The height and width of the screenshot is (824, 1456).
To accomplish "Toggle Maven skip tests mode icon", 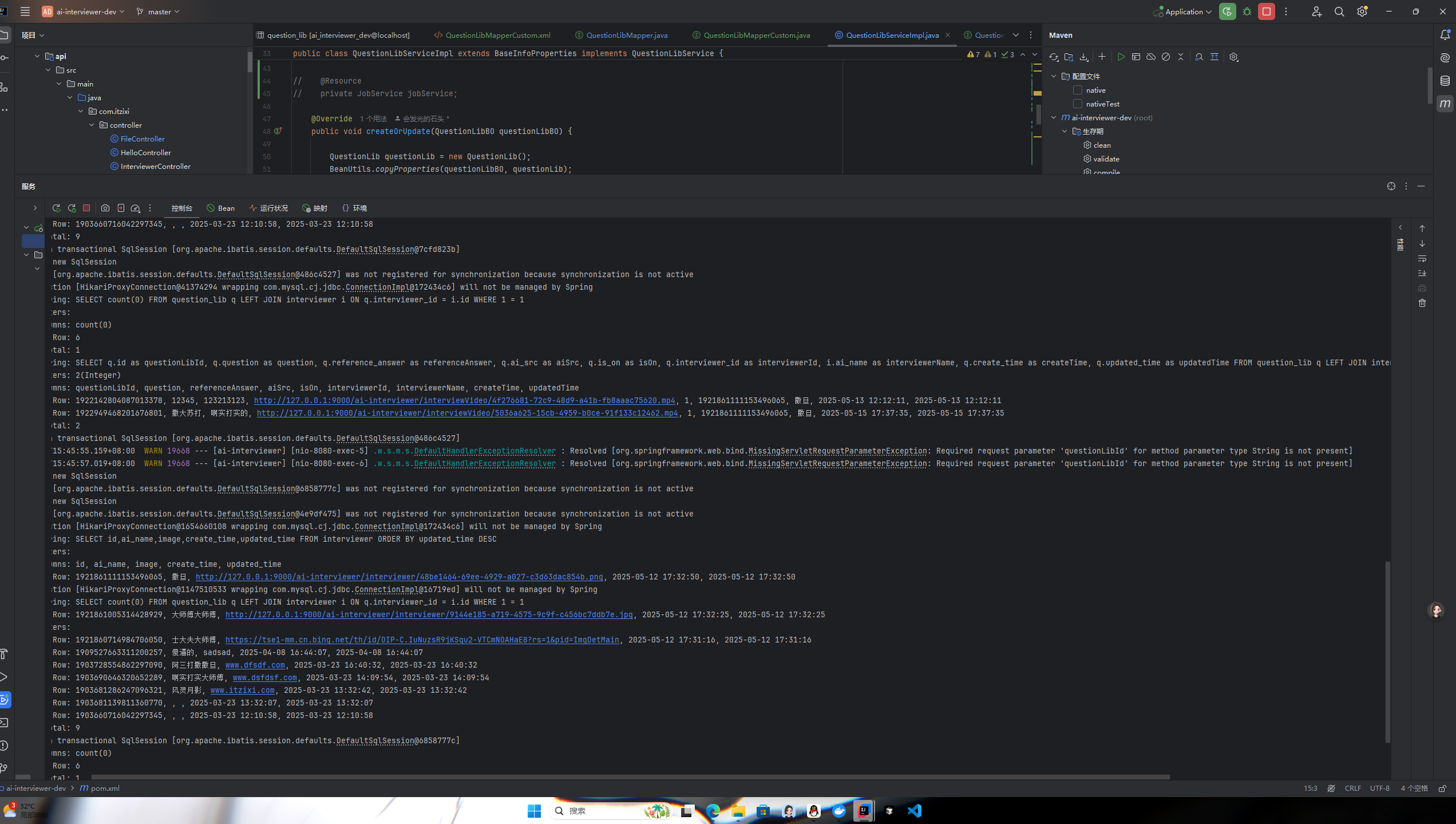I will point(1166,57).
